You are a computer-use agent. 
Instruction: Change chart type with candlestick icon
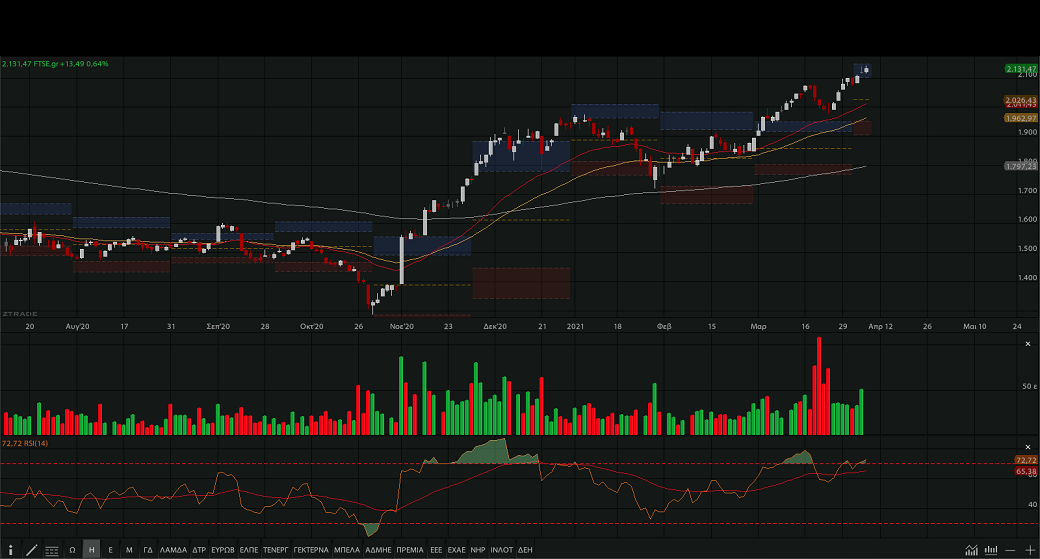(991, 550)
